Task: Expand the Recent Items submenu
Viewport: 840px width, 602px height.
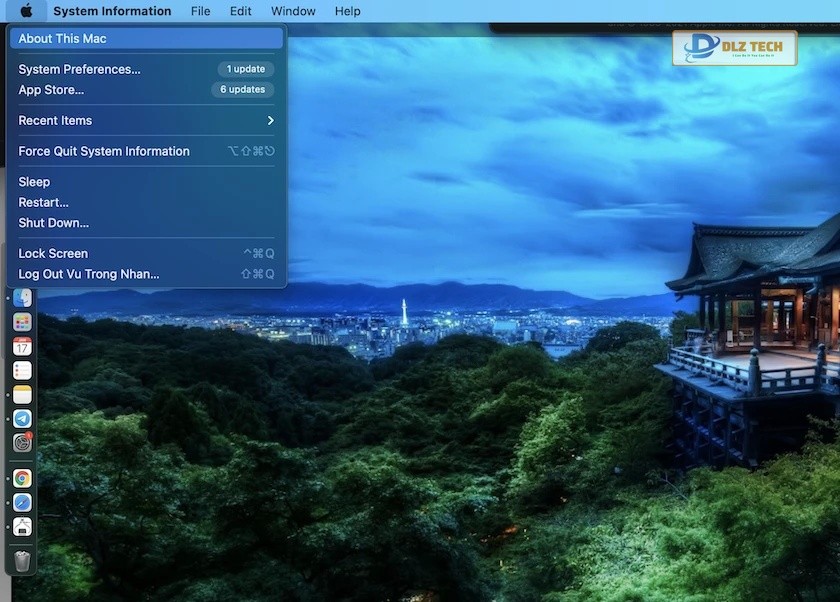Action: tap(146, 120)
